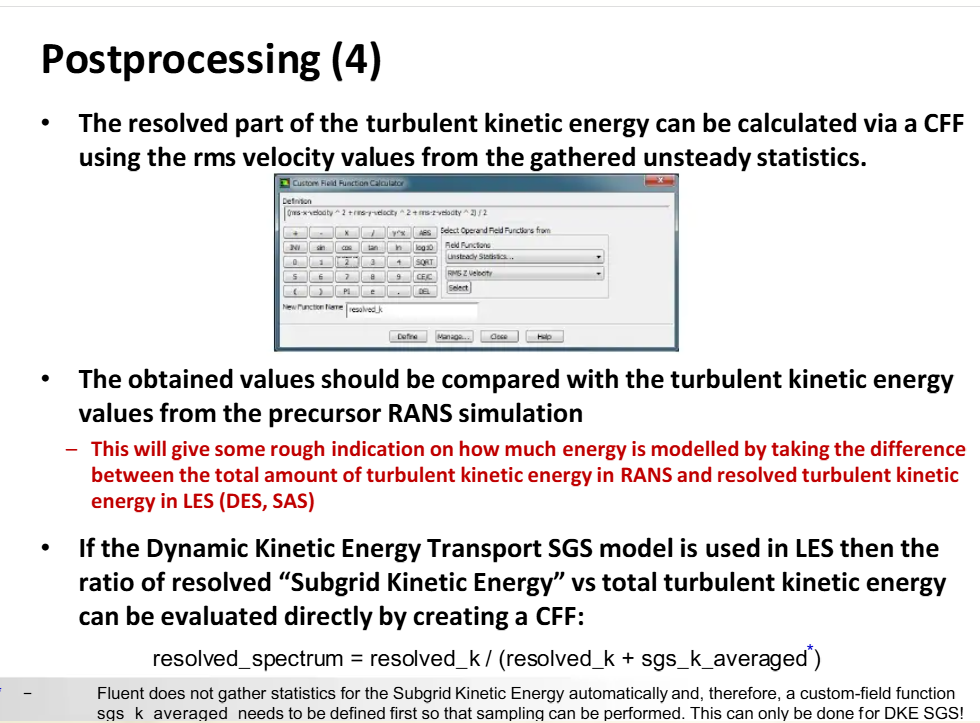Click the digit 5 key
The height and width of the screenshot is (723, 980).
click(295, 277)
